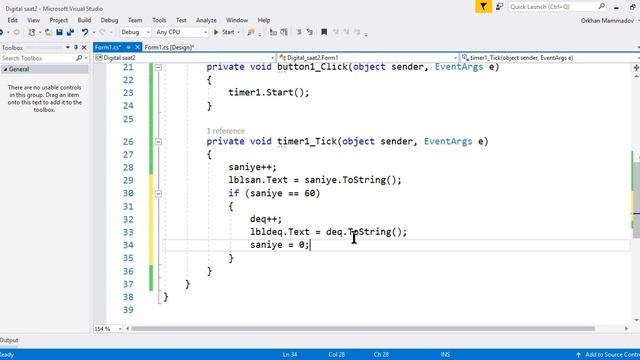Open the notifications flag icon
Screen dimensions: 640x360
coord(483,7)
